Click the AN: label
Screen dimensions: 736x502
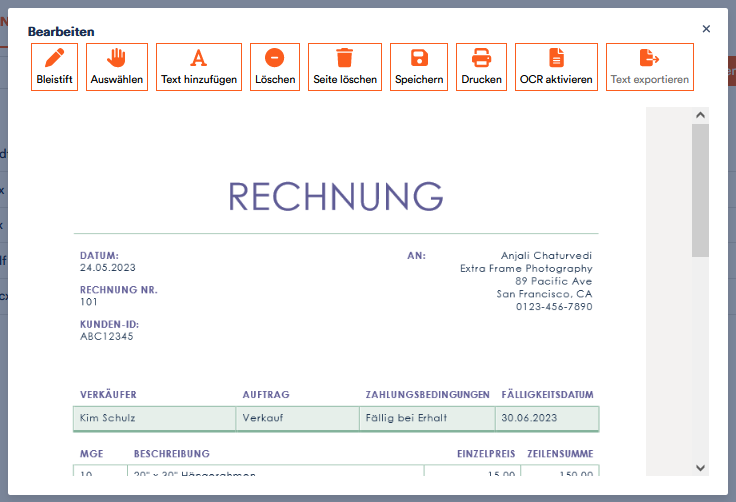[x=416, y=255]
